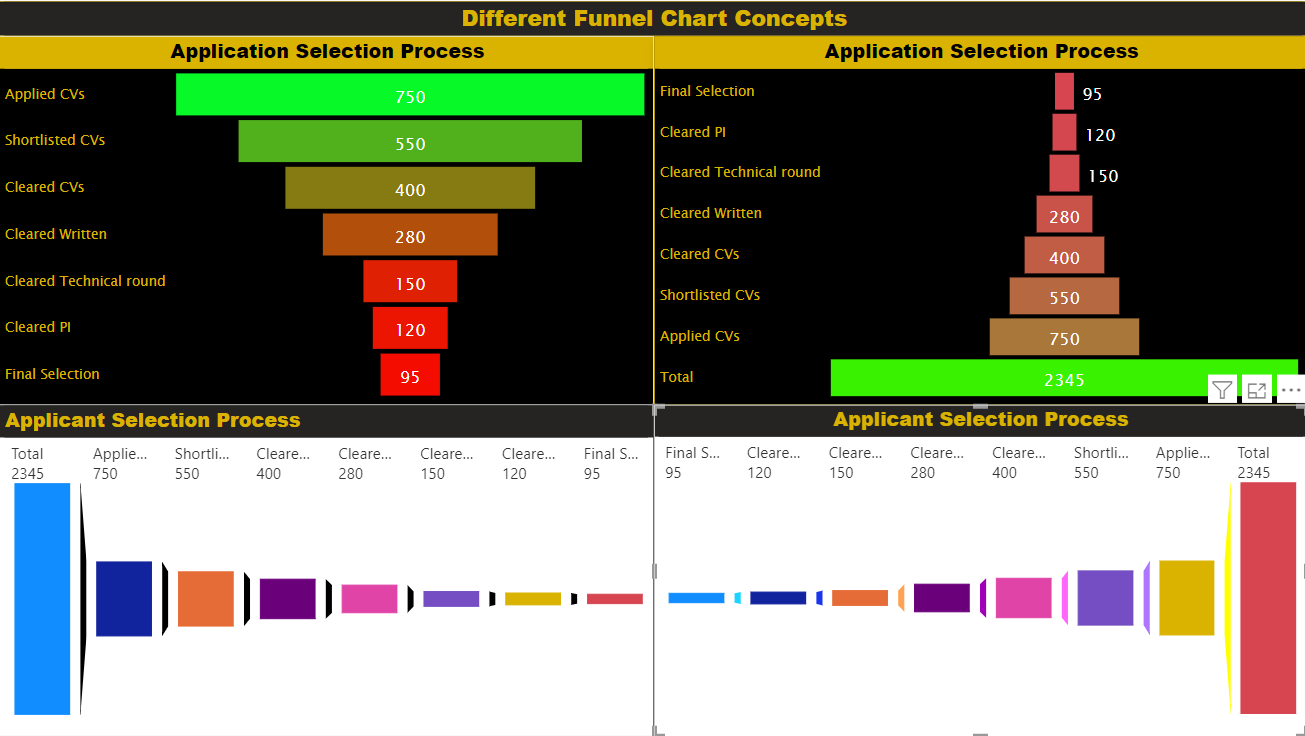1305x736 pixels.
Task: Select the tall blue Total column in bottom-left chart
Action: coord(42,598)
